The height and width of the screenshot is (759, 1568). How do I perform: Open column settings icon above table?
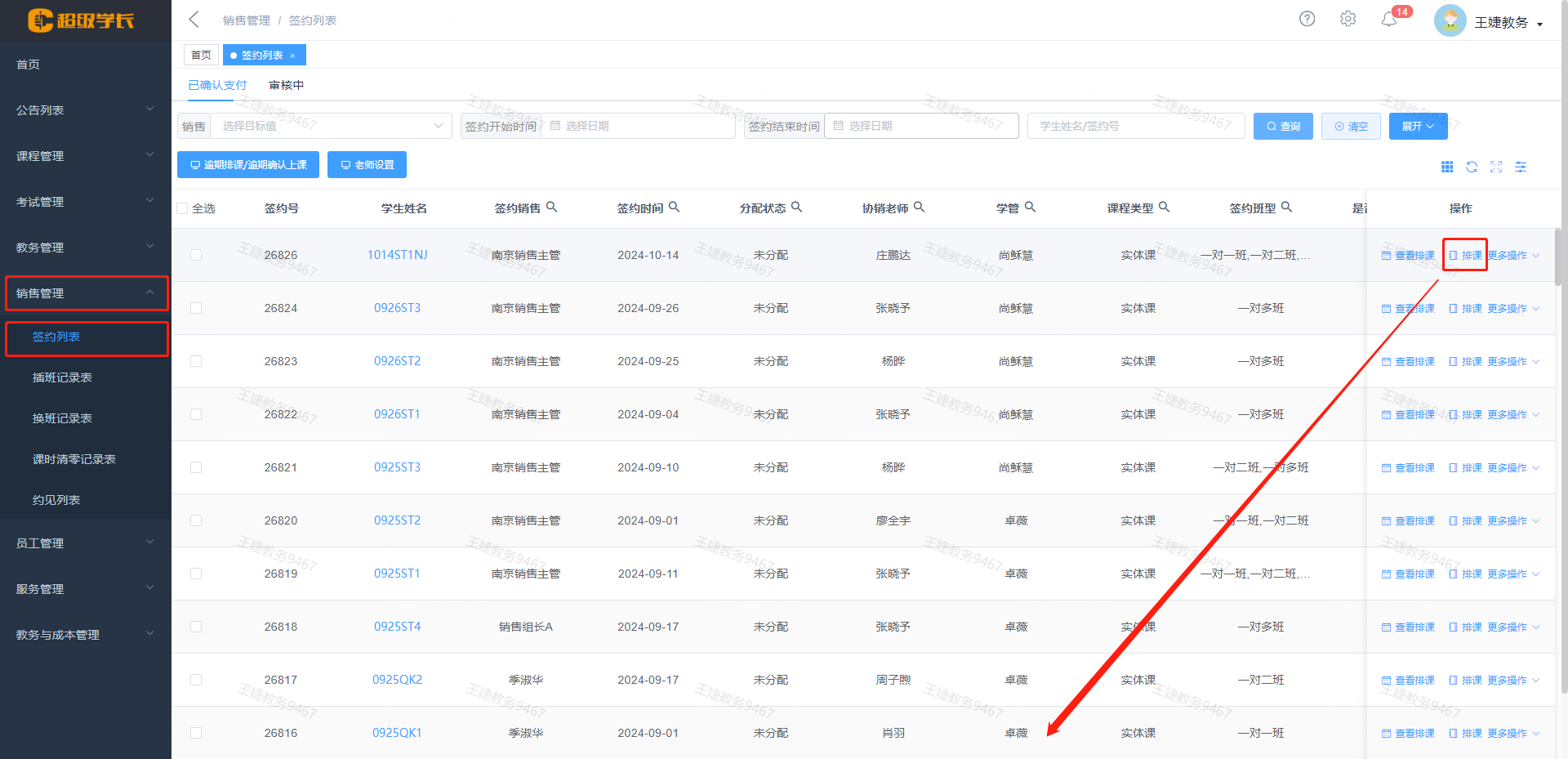1521,167
